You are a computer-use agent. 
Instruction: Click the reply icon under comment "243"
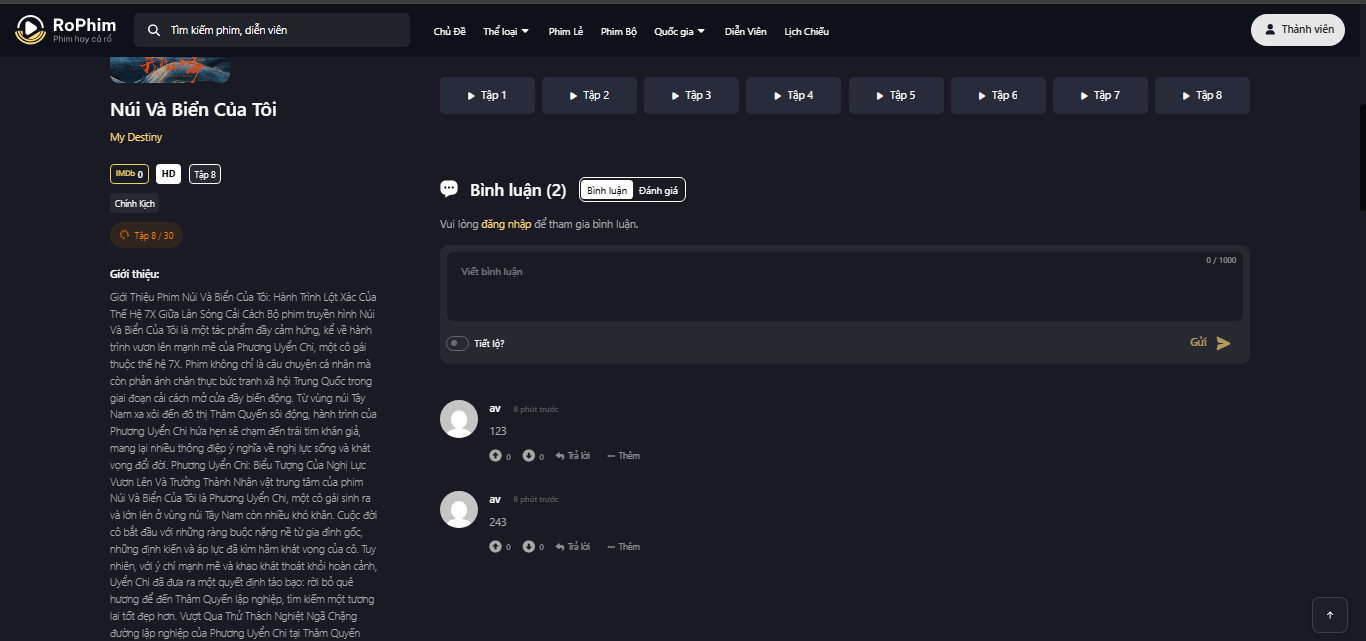click(560, 546)
